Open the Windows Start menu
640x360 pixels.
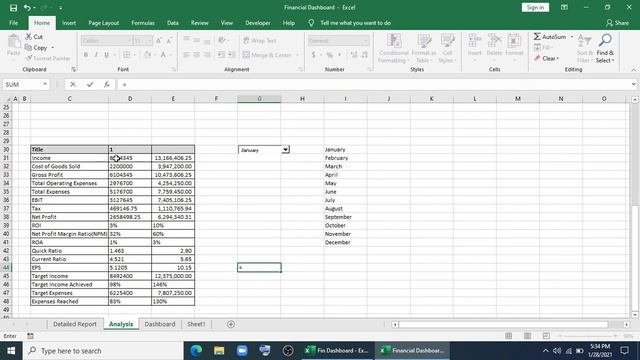pos(11,351)
